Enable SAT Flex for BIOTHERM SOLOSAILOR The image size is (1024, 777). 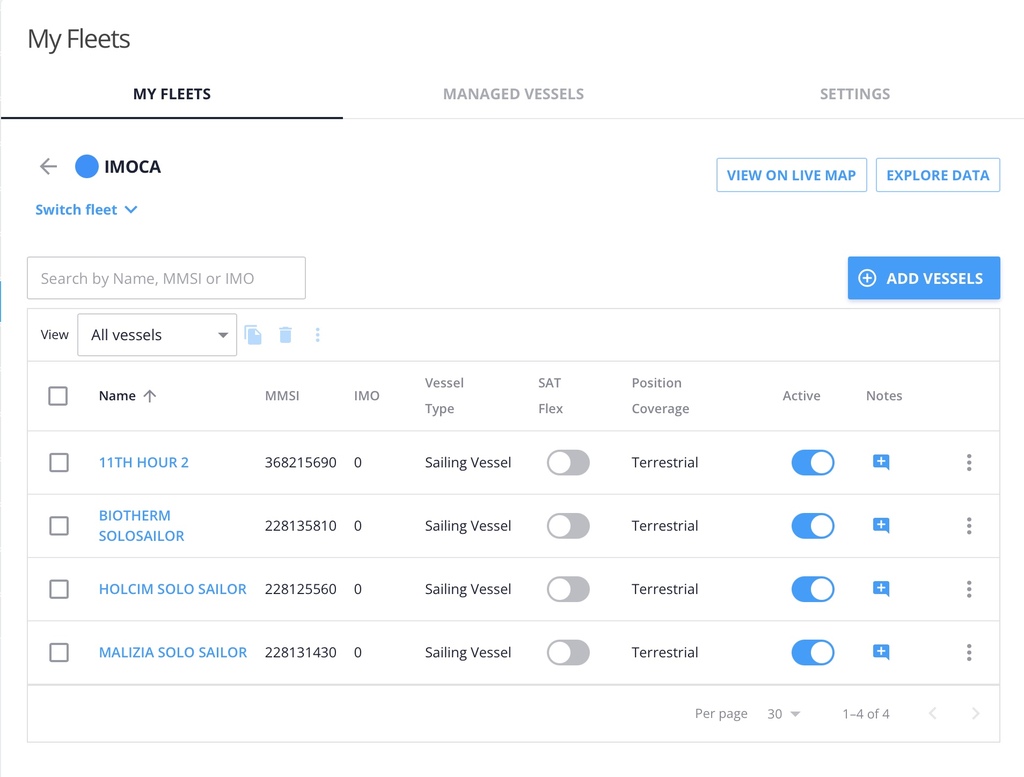[x=568, y=526]
